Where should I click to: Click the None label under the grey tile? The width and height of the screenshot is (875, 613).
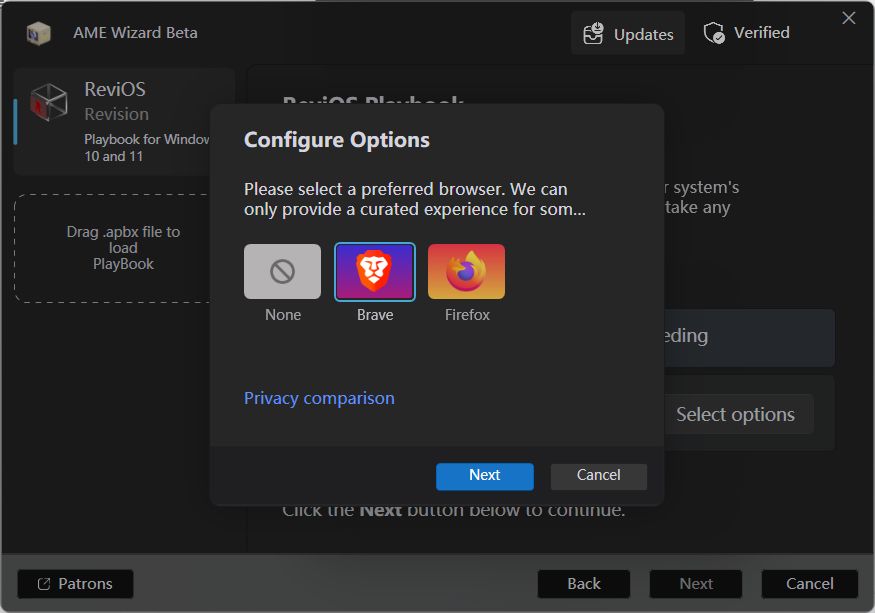tap(283, 315)
